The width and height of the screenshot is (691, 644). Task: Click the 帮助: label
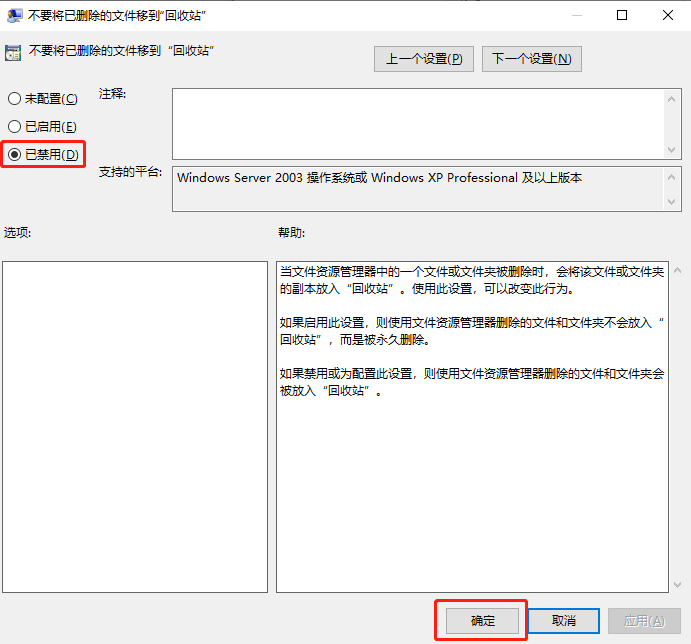pyautogui.click(x=291, y=232)
